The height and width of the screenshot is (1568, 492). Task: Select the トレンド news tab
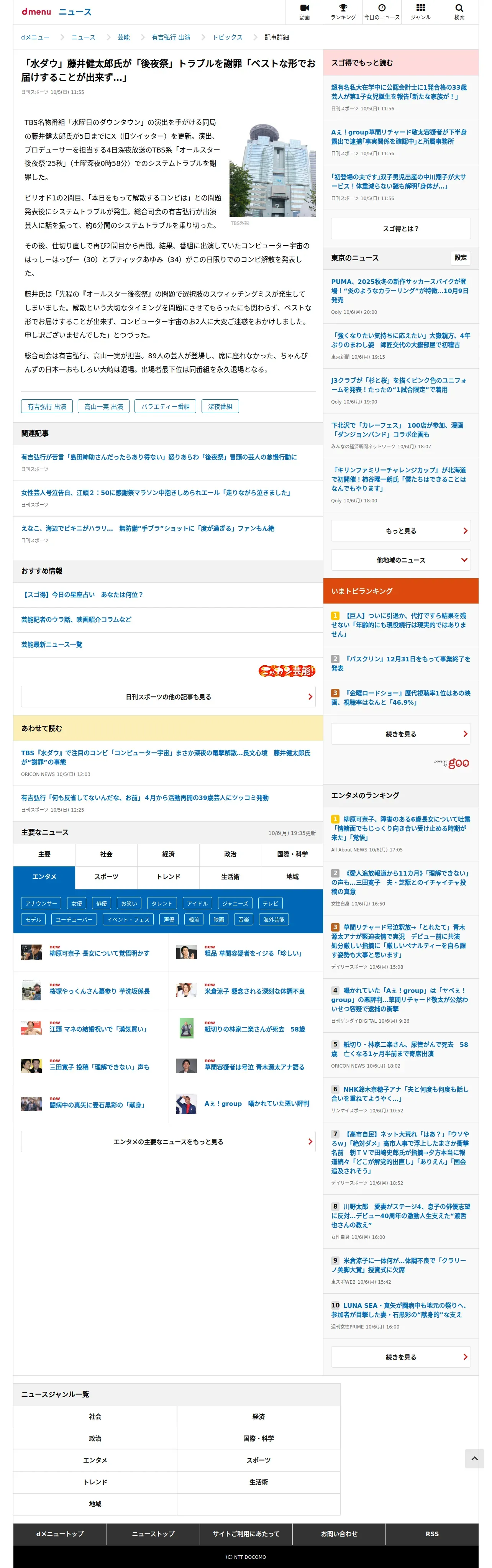[169, 877]
